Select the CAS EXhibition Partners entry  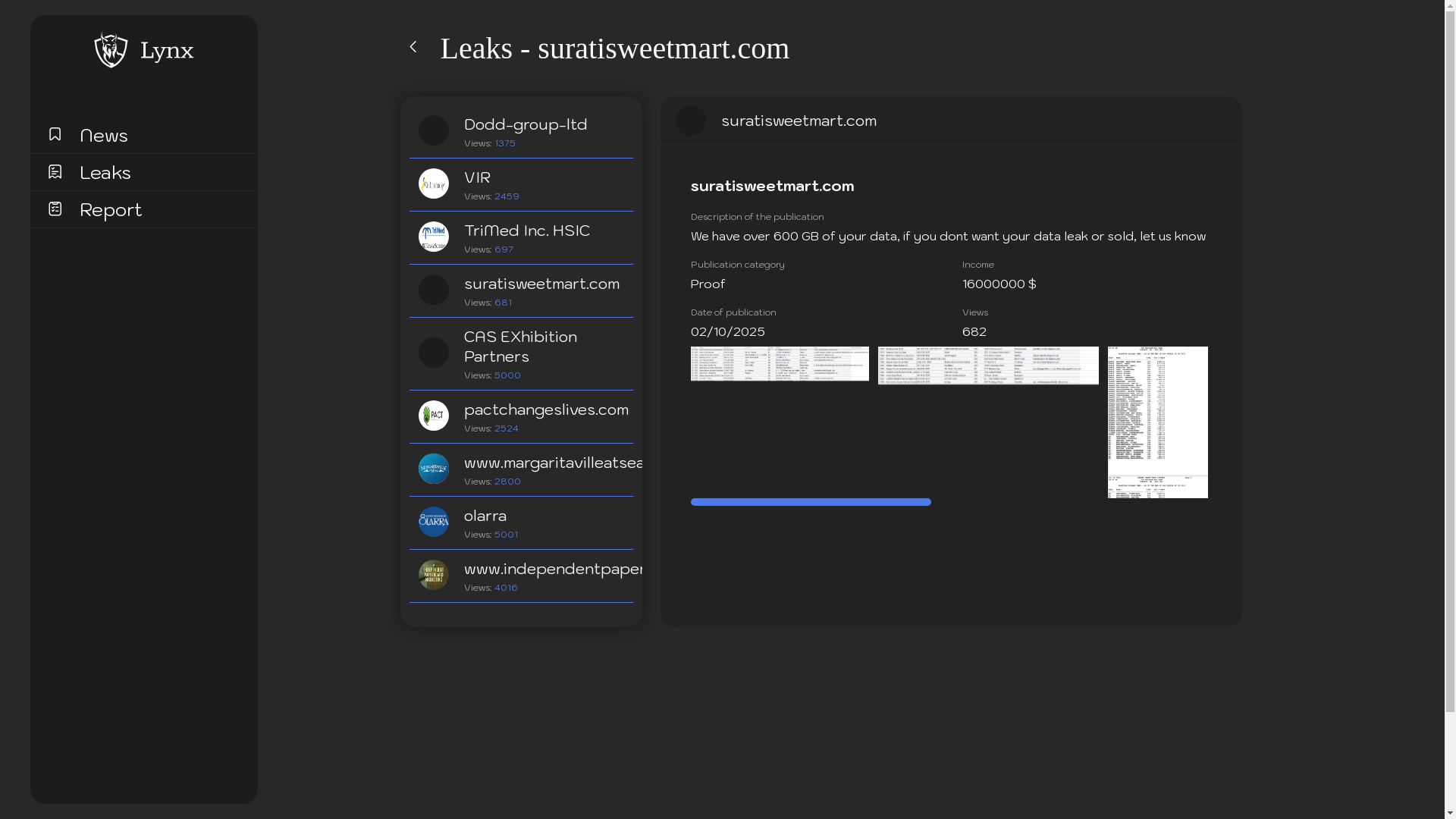(x=520, y=347)
